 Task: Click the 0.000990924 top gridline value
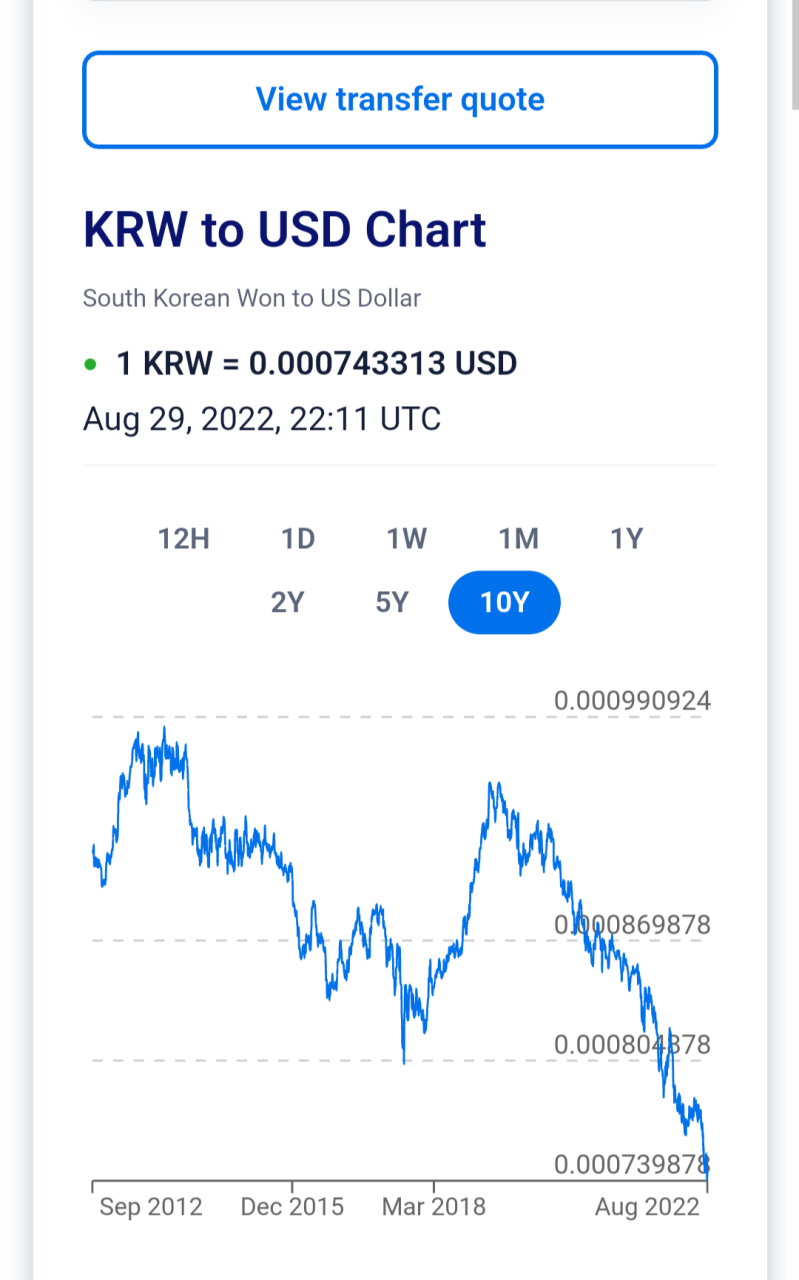pos(633,701)
